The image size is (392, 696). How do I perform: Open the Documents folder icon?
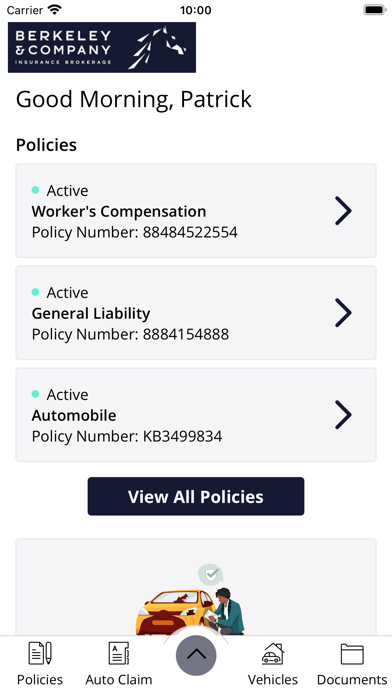point(352,654)
